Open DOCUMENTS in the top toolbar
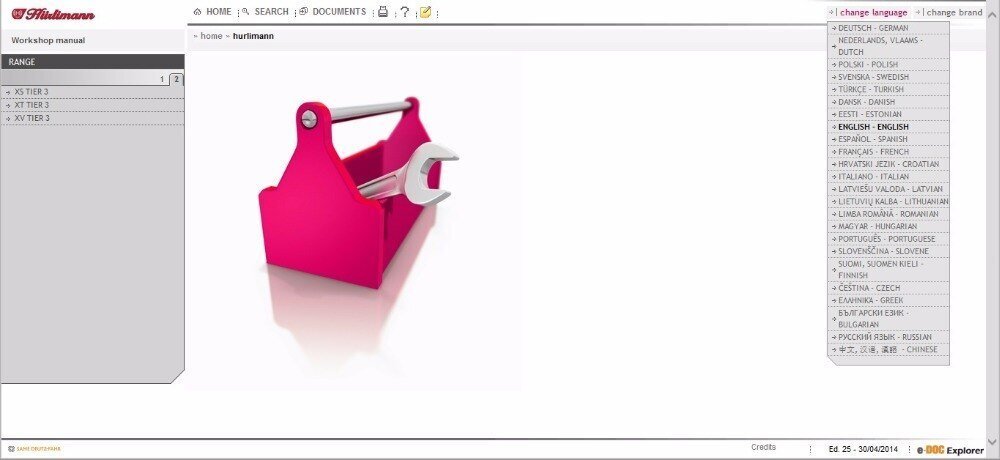Image resolution: width=1000 pixels, height=460 pixels. (x=333, y=12)
